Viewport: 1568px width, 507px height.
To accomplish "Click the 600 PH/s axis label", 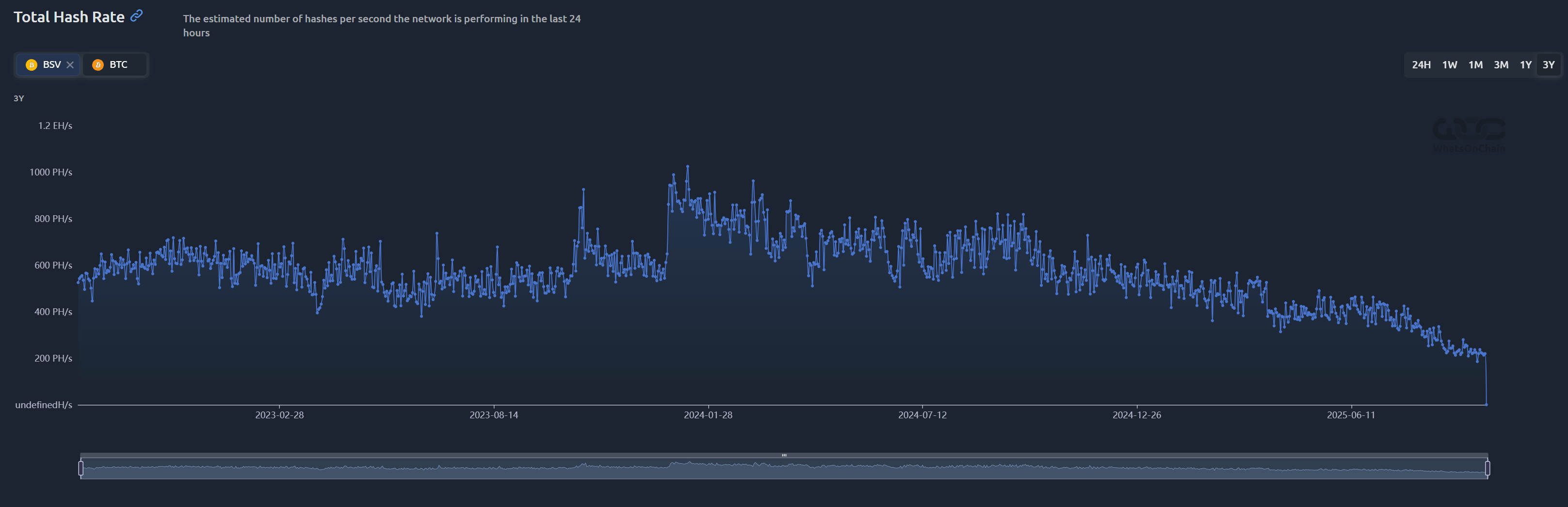I will [x=53, y=265].
